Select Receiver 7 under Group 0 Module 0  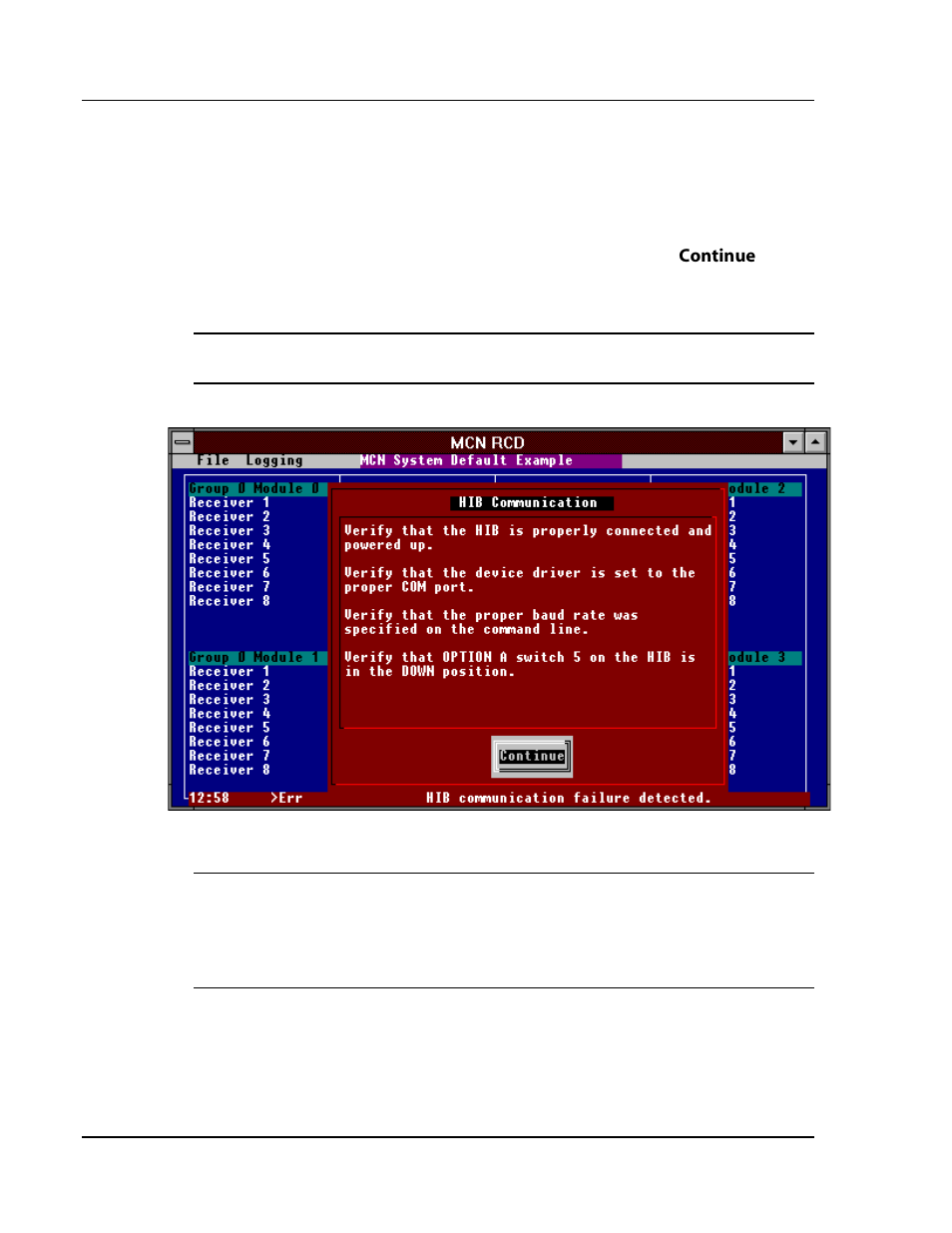click(x=230, y=587)
